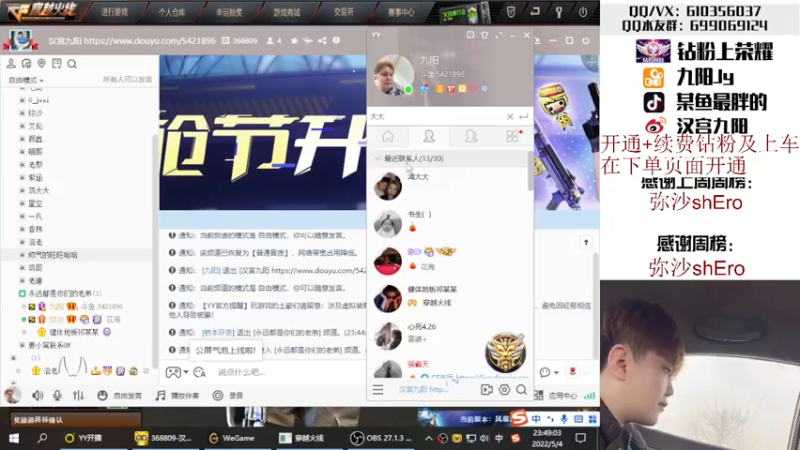Collapse the 最近联系人 (13/30) group
This screenshot has height=450, width=800.
[378, 159]
